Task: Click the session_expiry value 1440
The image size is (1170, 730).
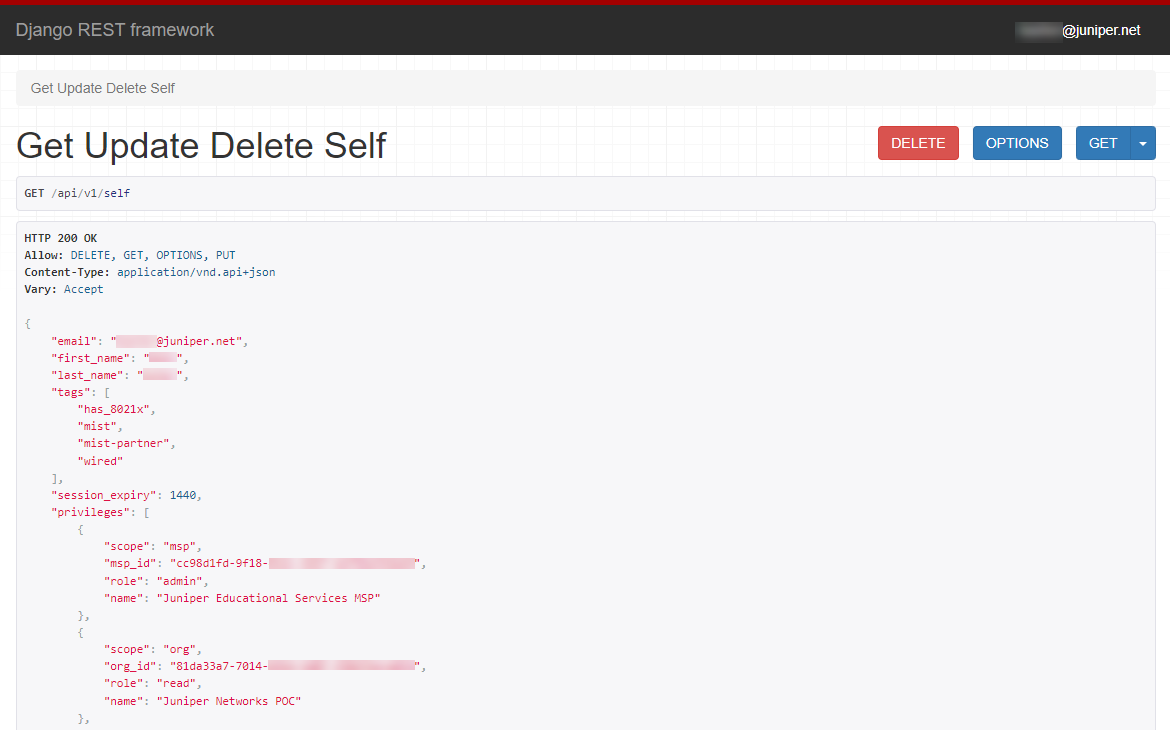Action: [x=183, y=496]
